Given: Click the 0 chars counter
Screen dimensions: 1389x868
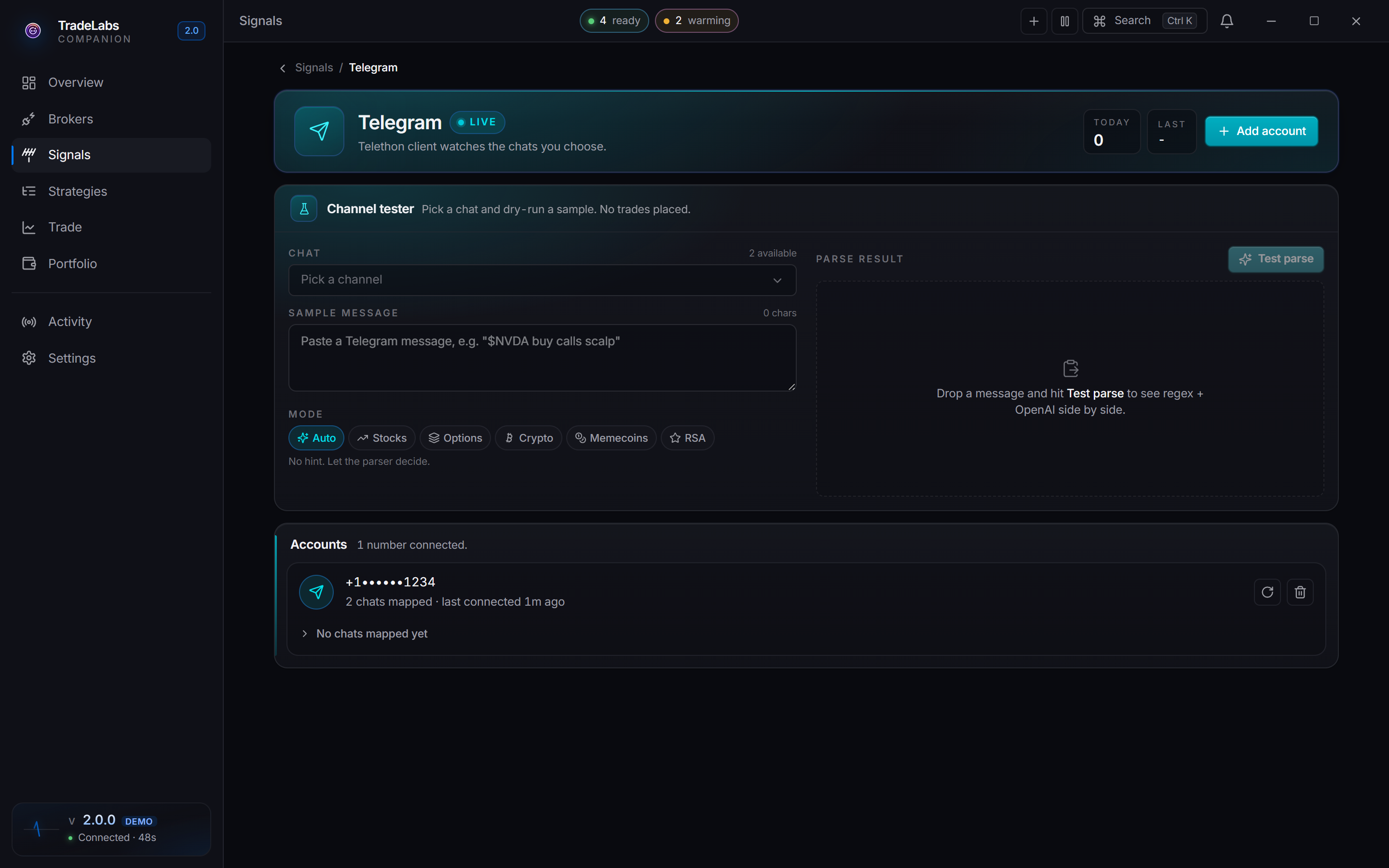Looking at the screenshot, I should [x=779, y=313].
